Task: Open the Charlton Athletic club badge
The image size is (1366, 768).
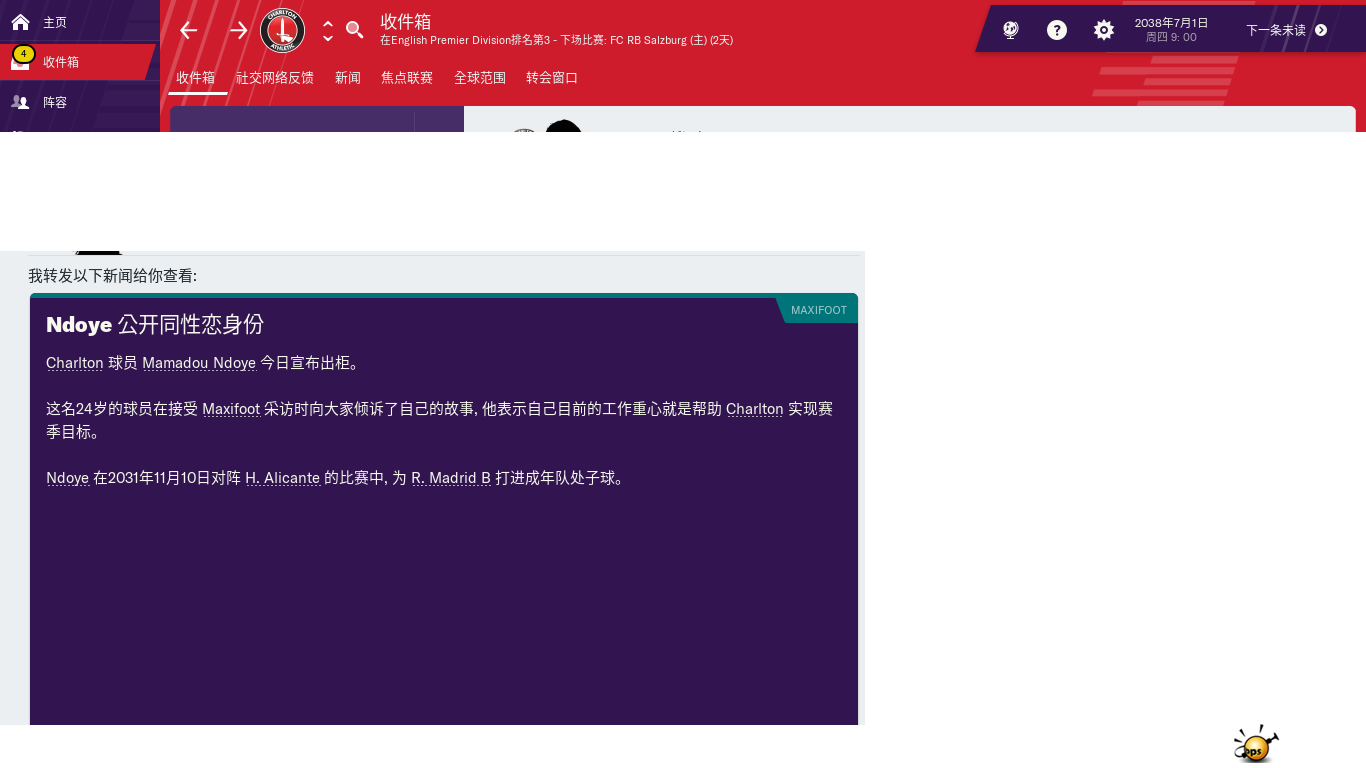Action: [x=282, y=30]
